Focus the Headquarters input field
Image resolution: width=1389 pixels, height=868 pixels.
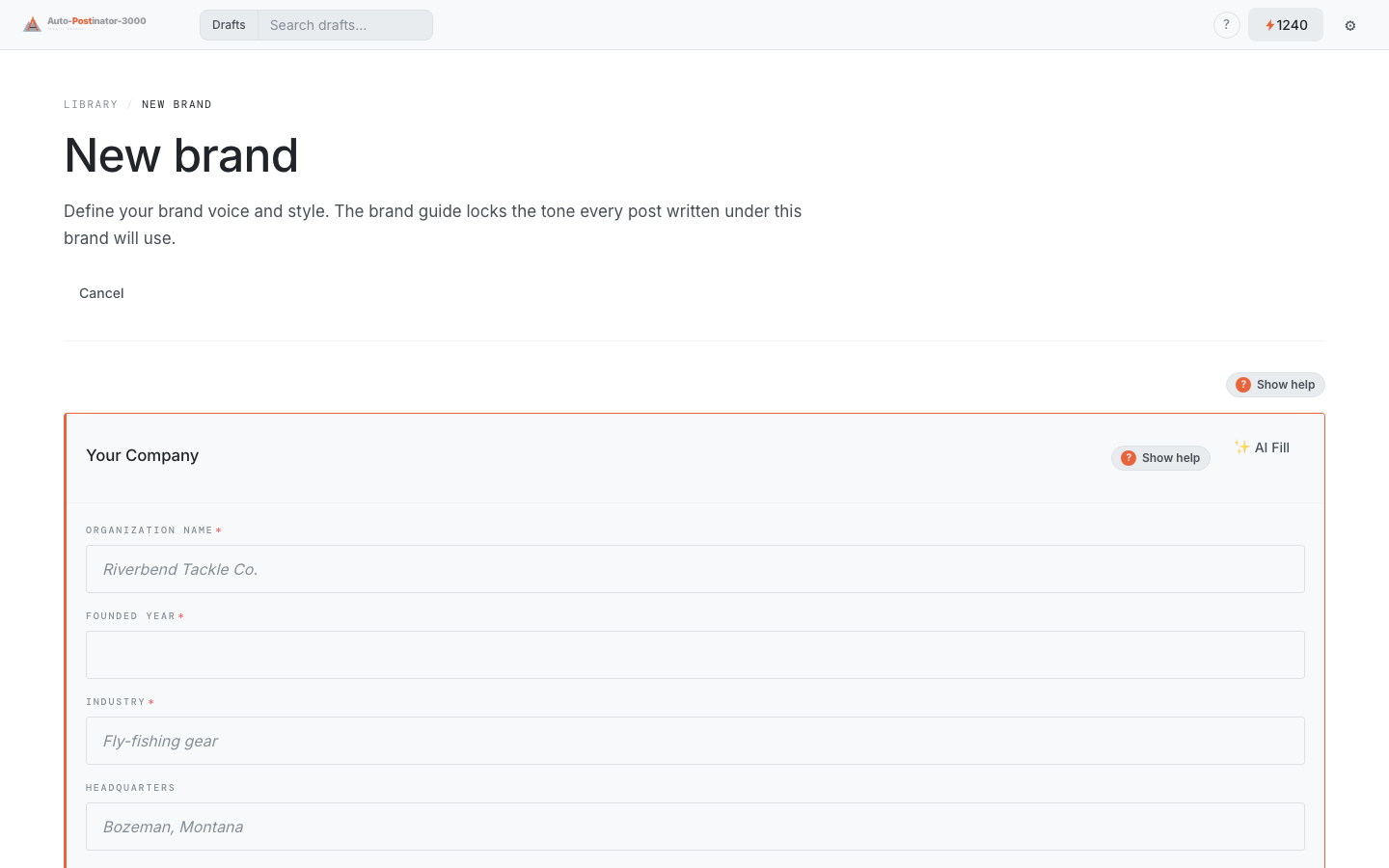pyautogui.click(x=694, y=827)
